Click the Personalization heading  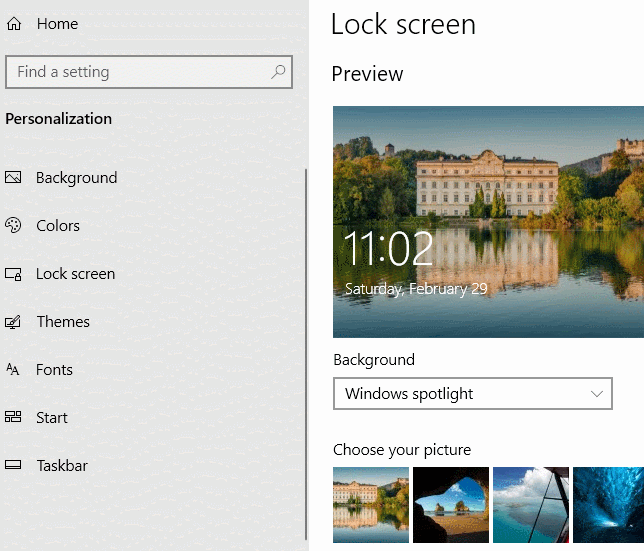(58, 119)
